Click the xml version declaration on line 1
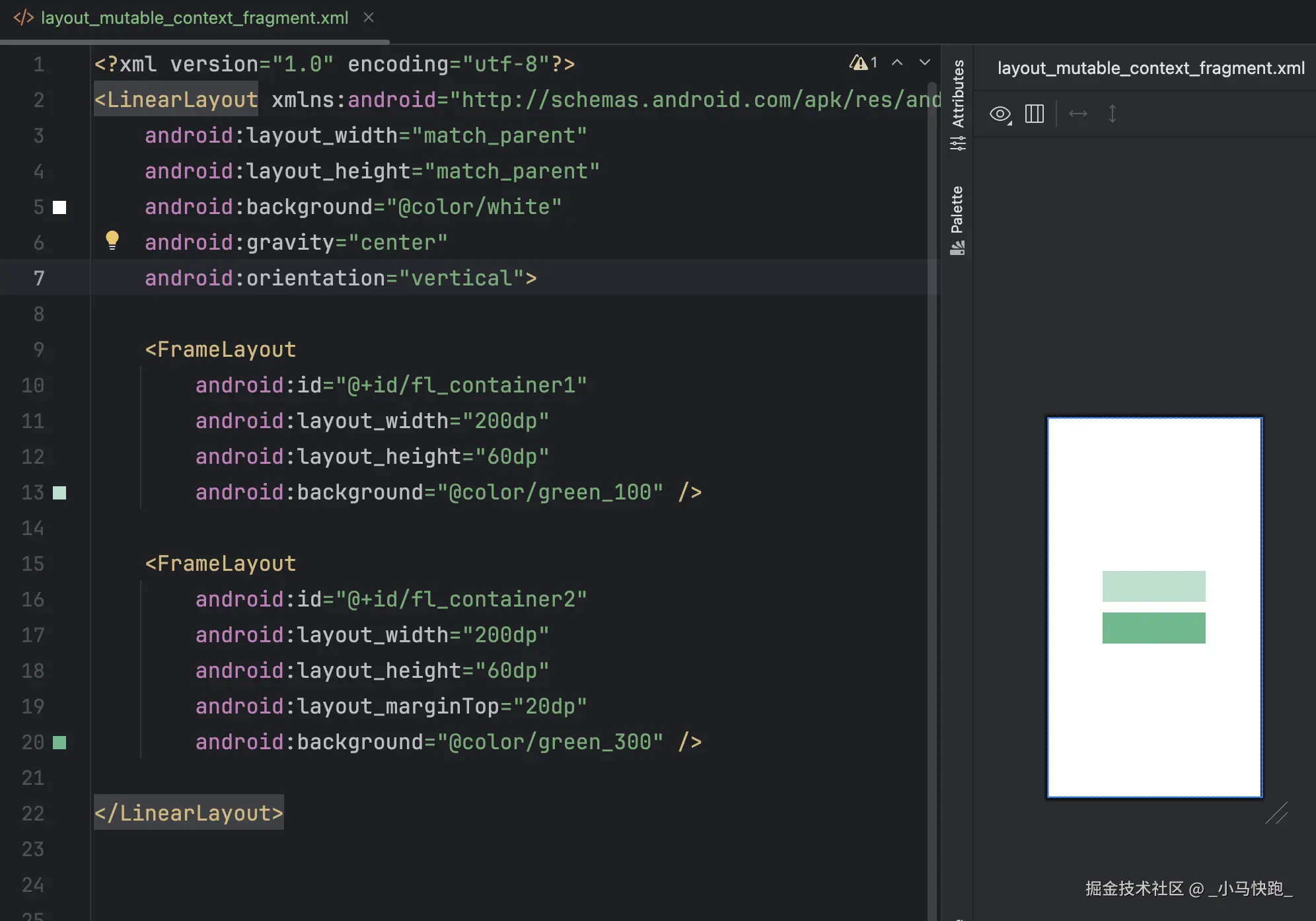 pos(334,64)
